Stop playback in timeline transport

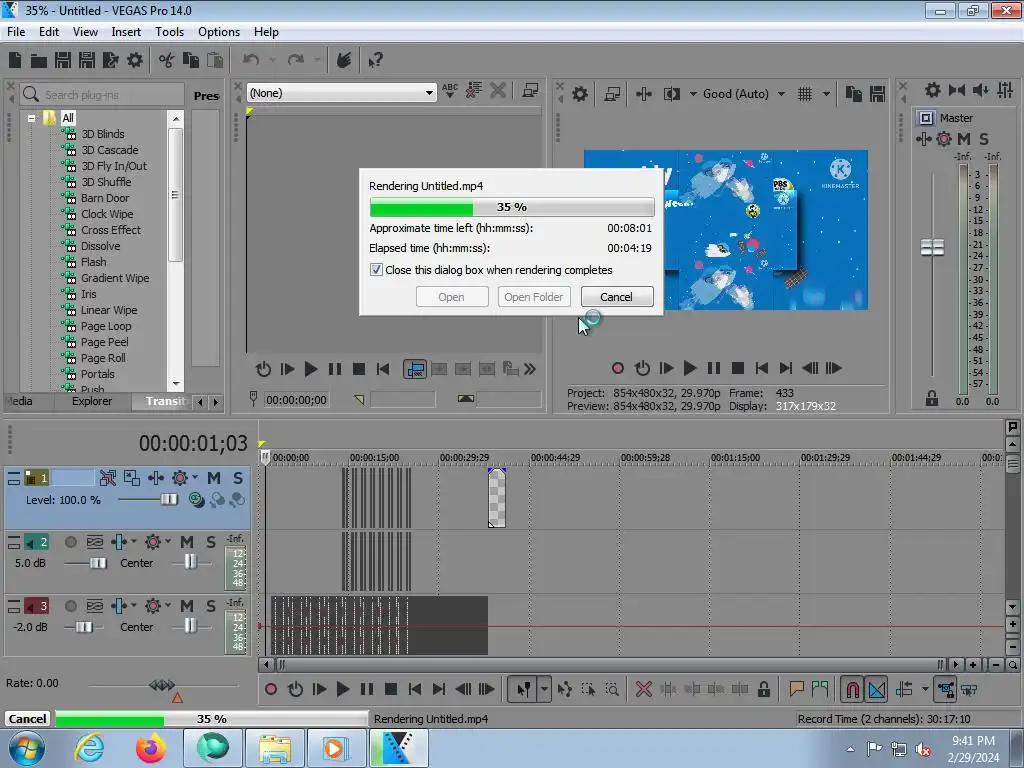tap(391, 689)
